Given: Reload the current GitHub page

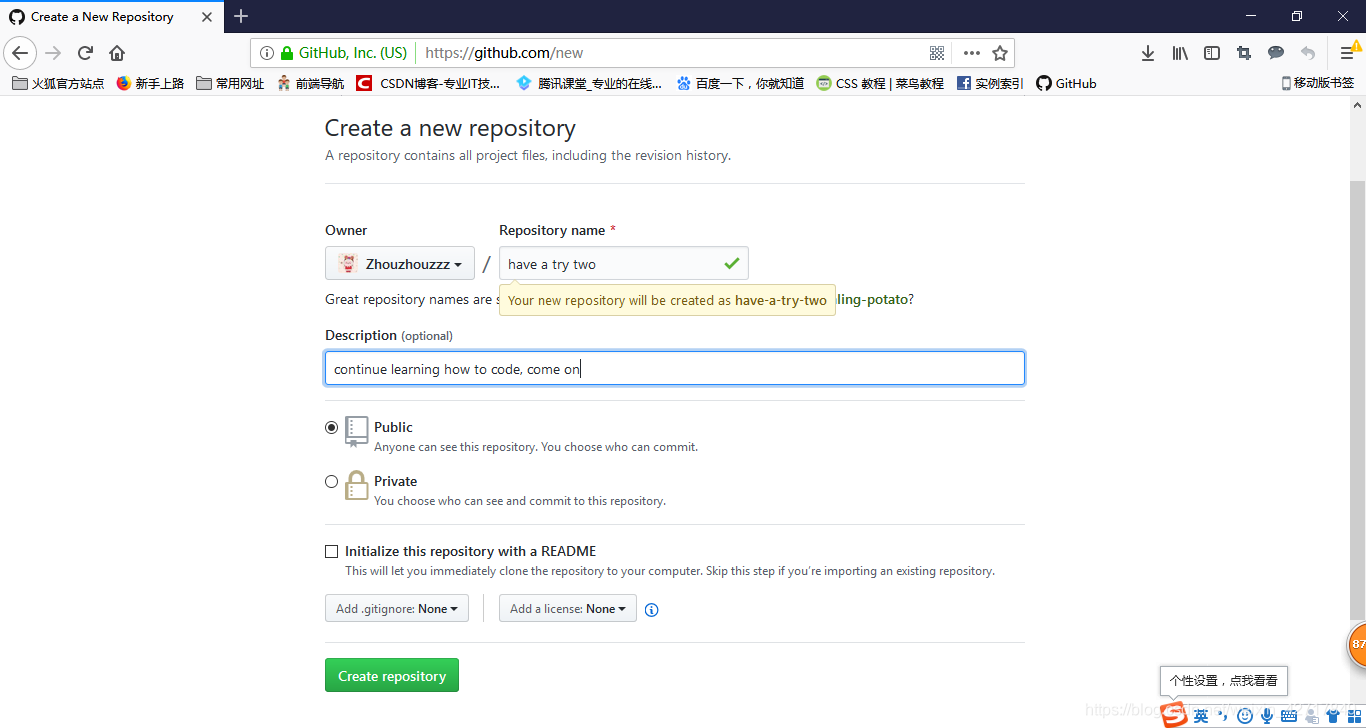Looking at the screenshot, I should click(x=86, y=53).
